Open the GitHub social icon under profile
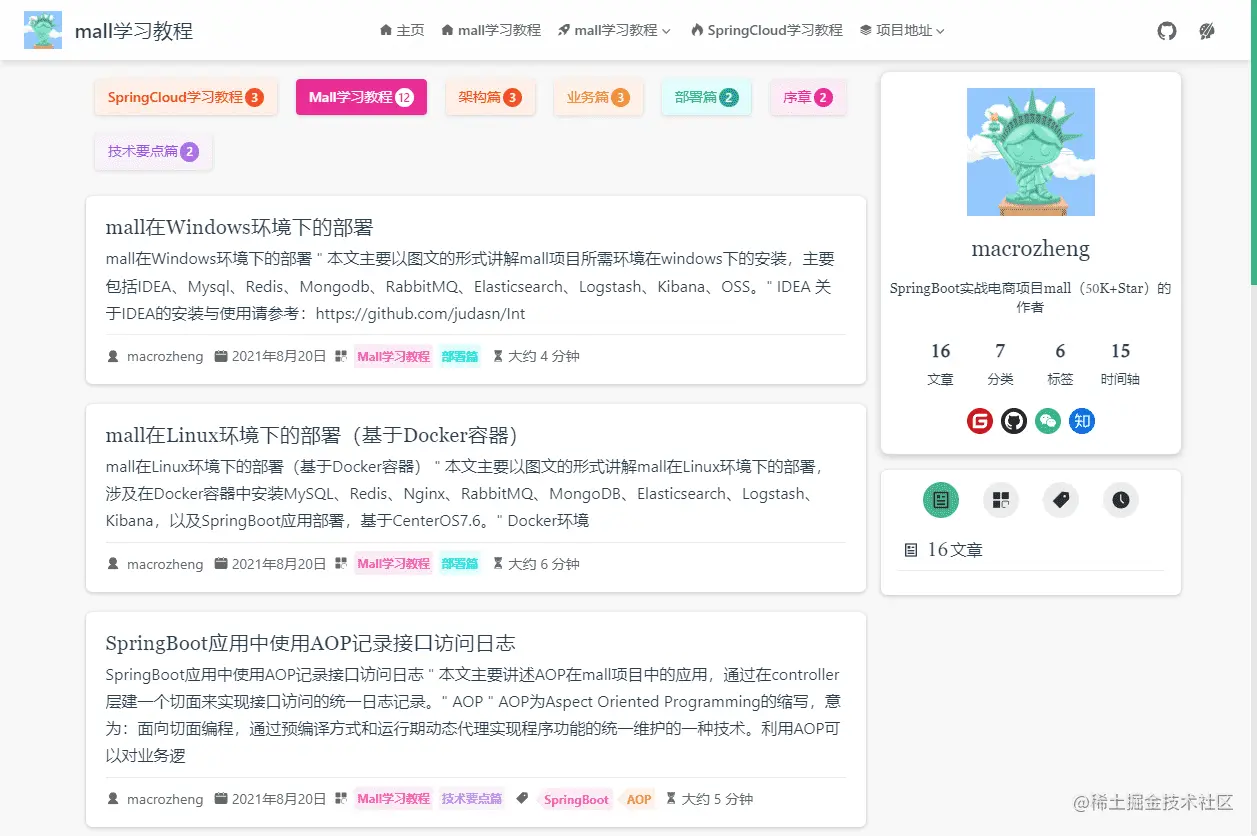This screenshot has height=836, width=1257. pyautogui.click(x=1014, y=421)
